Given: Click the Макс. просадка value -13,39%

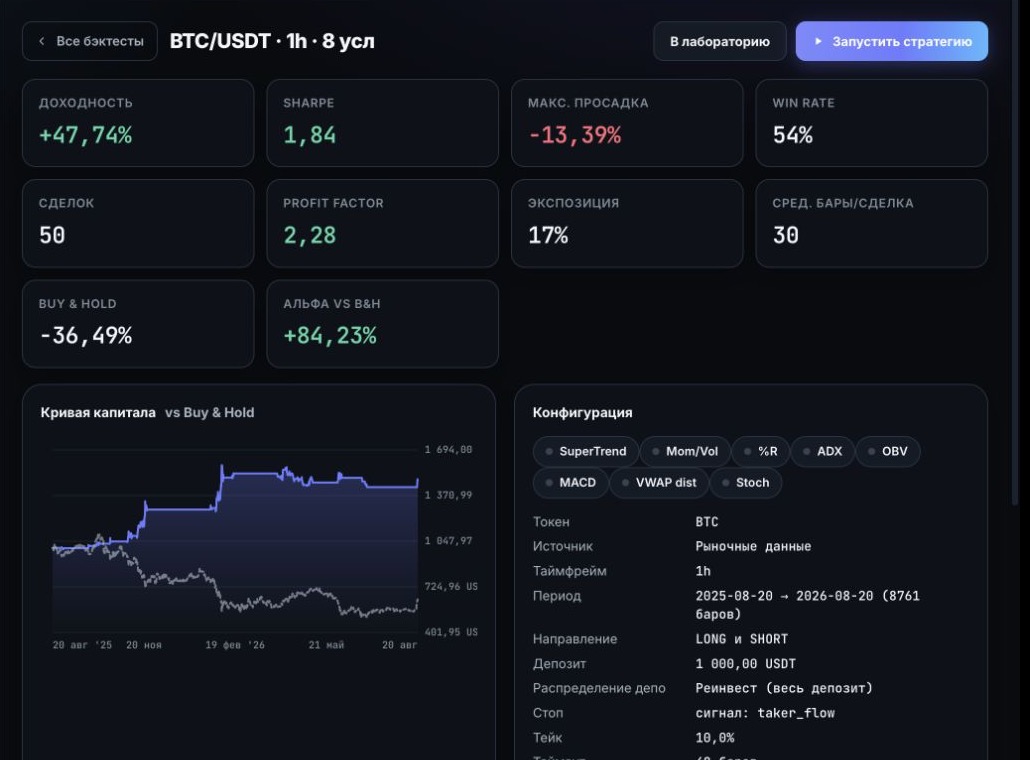Looking at the screenshot, I should point(575,135).
